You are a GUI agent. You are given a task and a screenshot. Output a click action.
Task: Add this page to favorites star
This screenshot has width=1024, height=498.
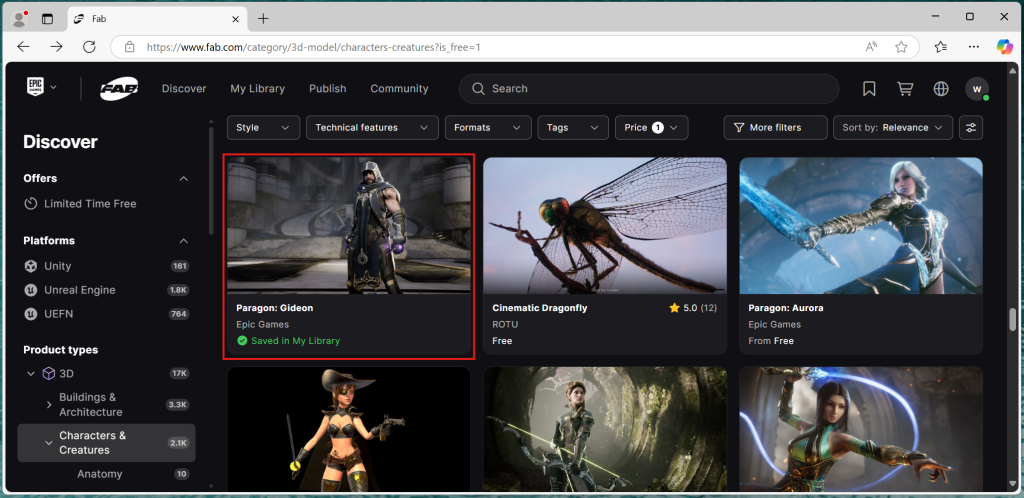click(x=901, y=47)
